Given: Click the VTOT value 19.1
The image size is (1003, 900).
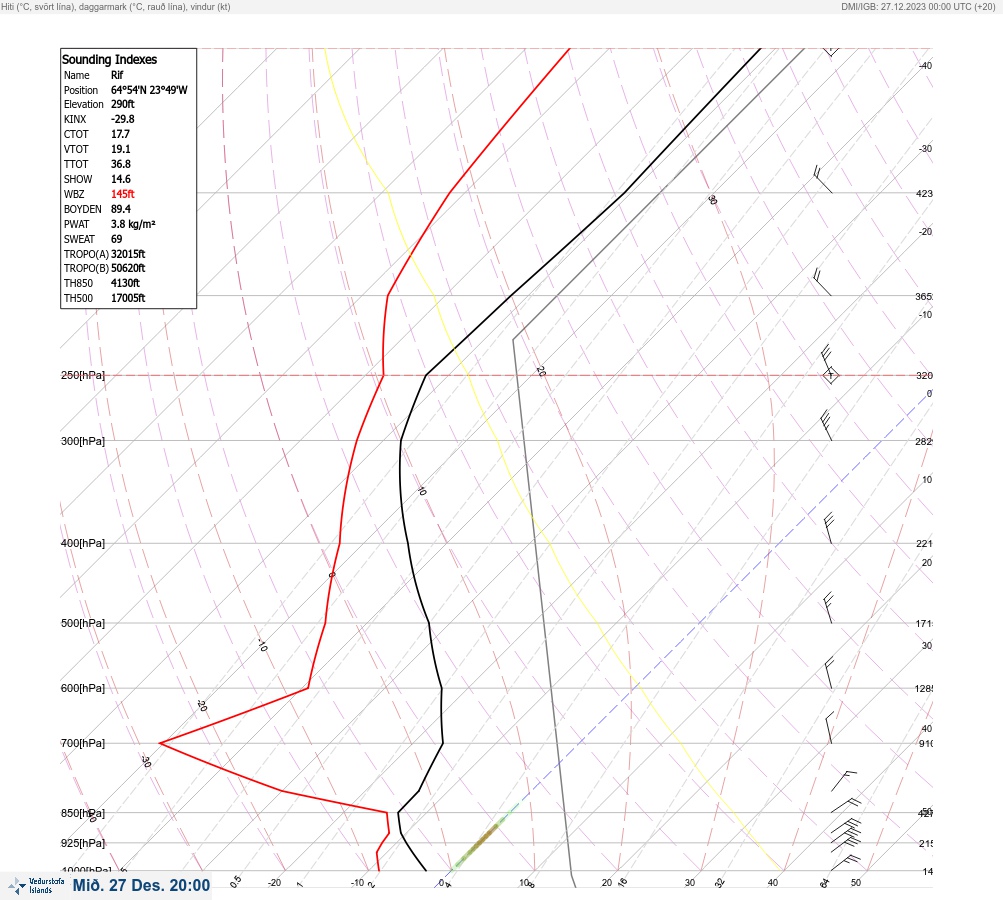Looking at the screenshot, I should 121,149.
